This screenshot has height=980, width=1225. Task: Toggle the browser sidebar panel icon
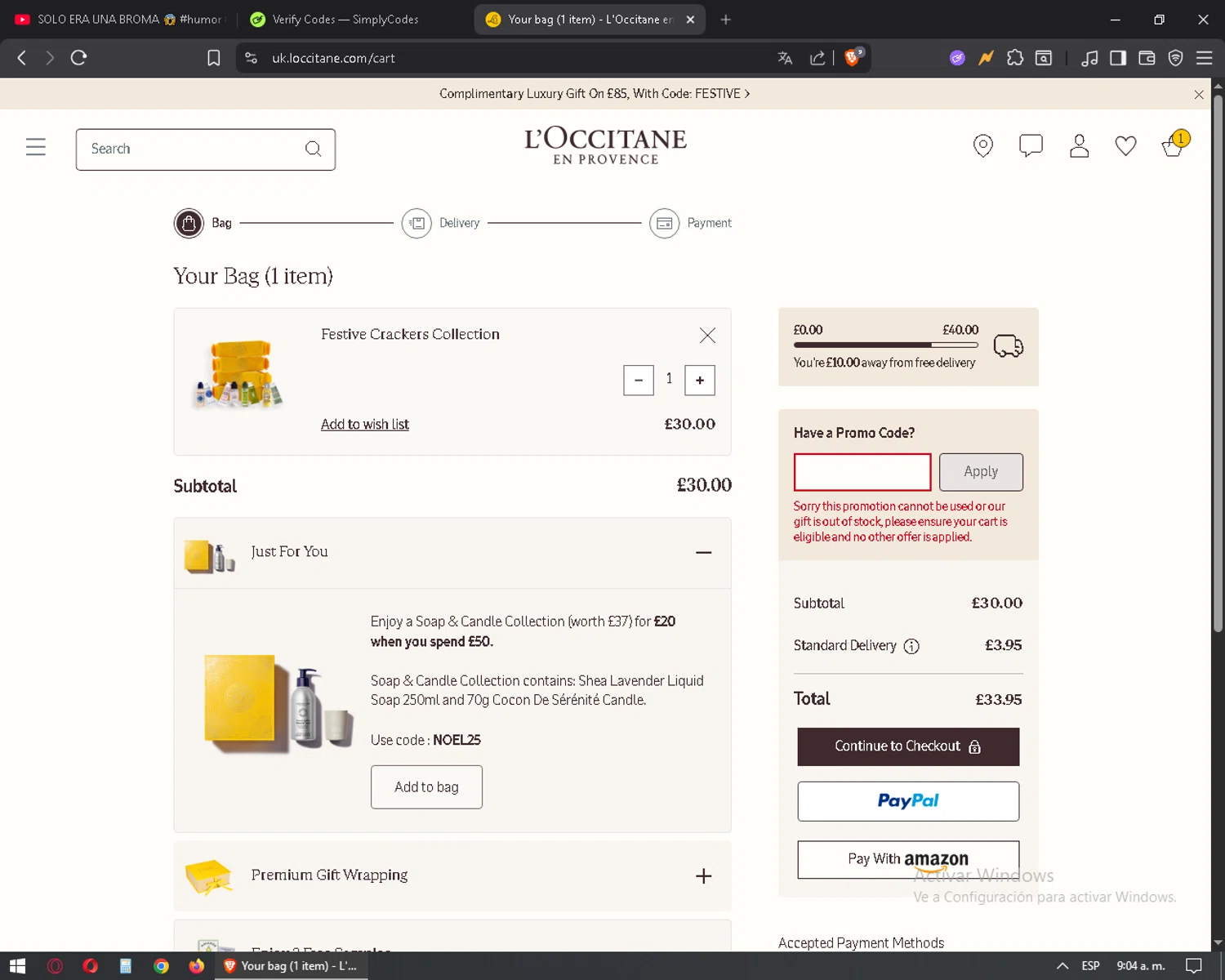coord(1118,58)
